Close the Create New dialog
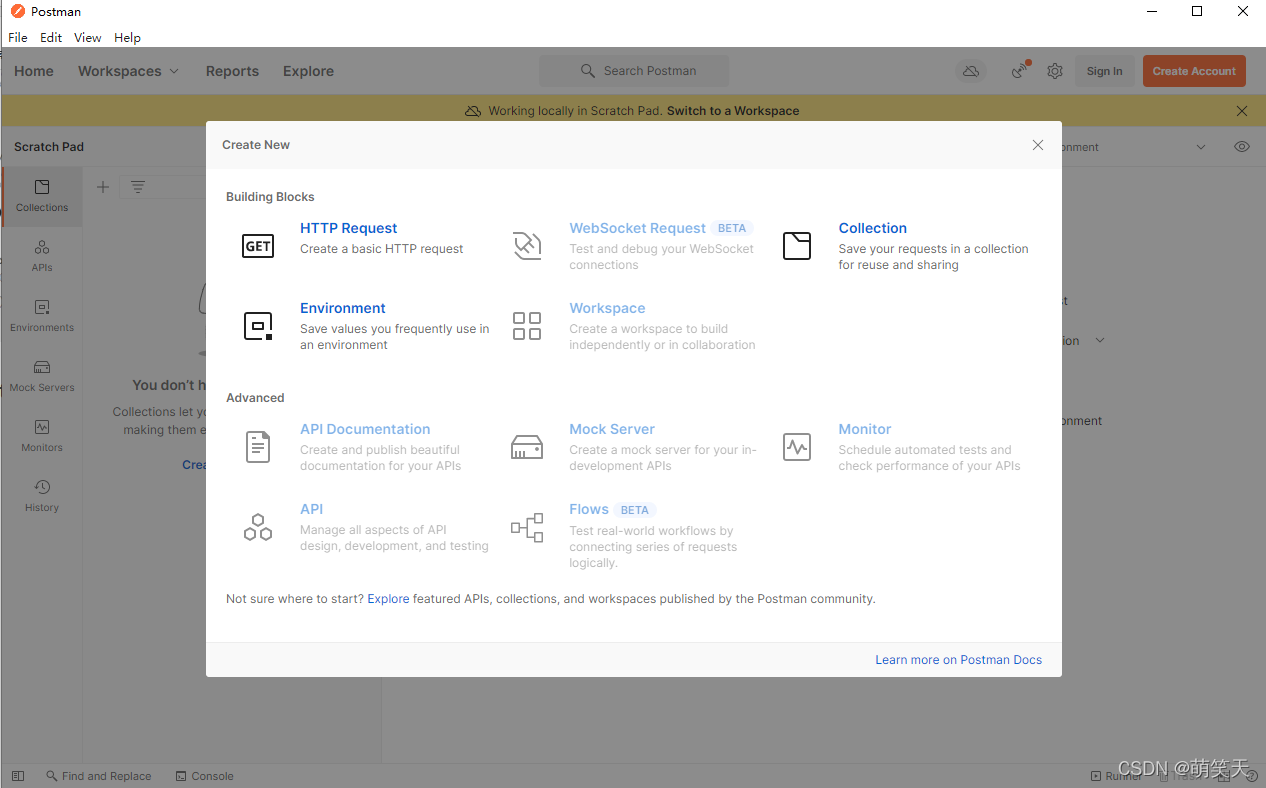Screen dimensions: 1266x788 click(x=1038, y=145)
